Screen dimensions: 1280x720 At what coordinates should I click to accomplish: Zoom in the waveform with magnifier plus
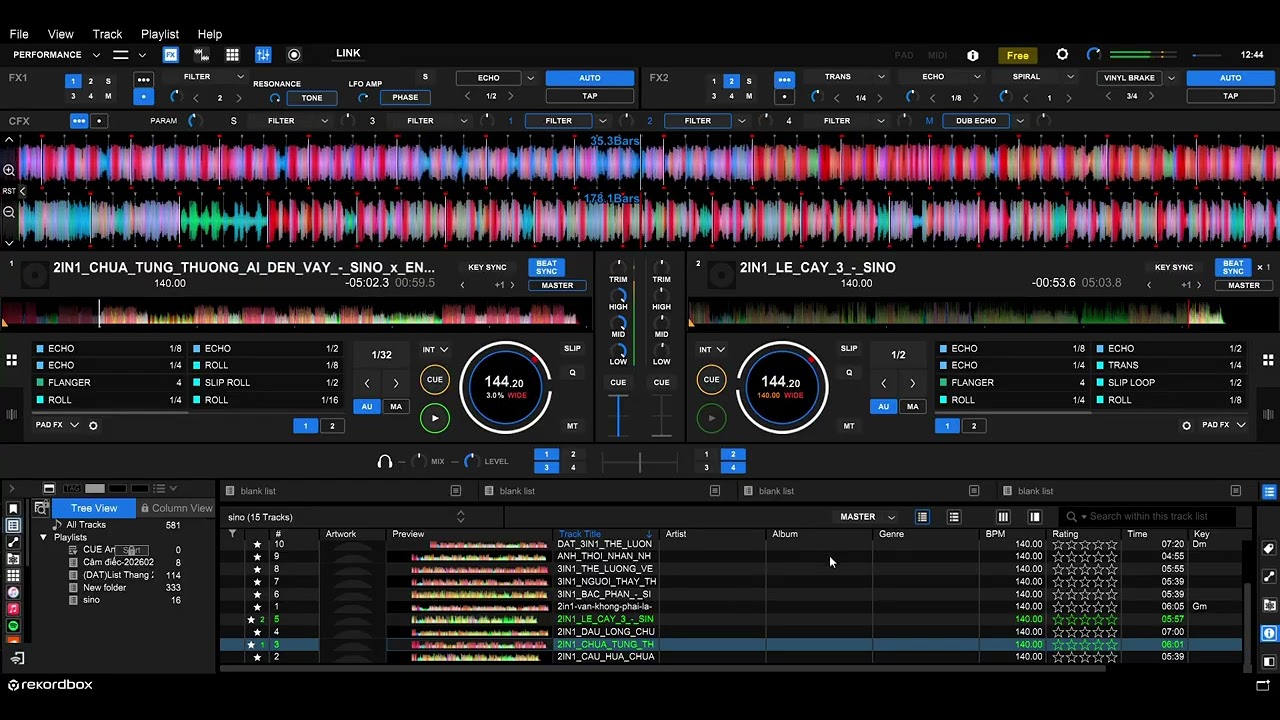coord(9,170)
